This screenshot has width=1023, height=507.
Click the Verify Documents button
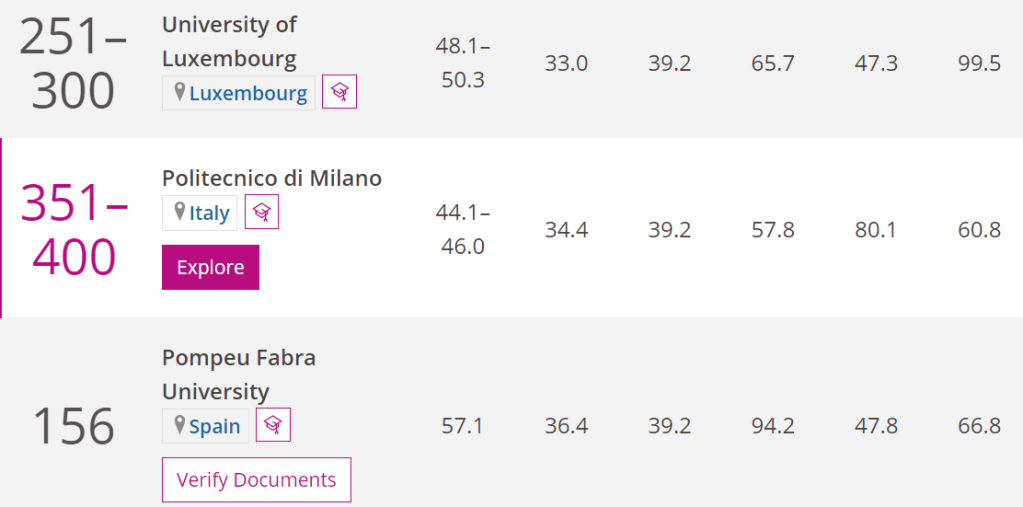pyautogui.click(x=256, y=480)
